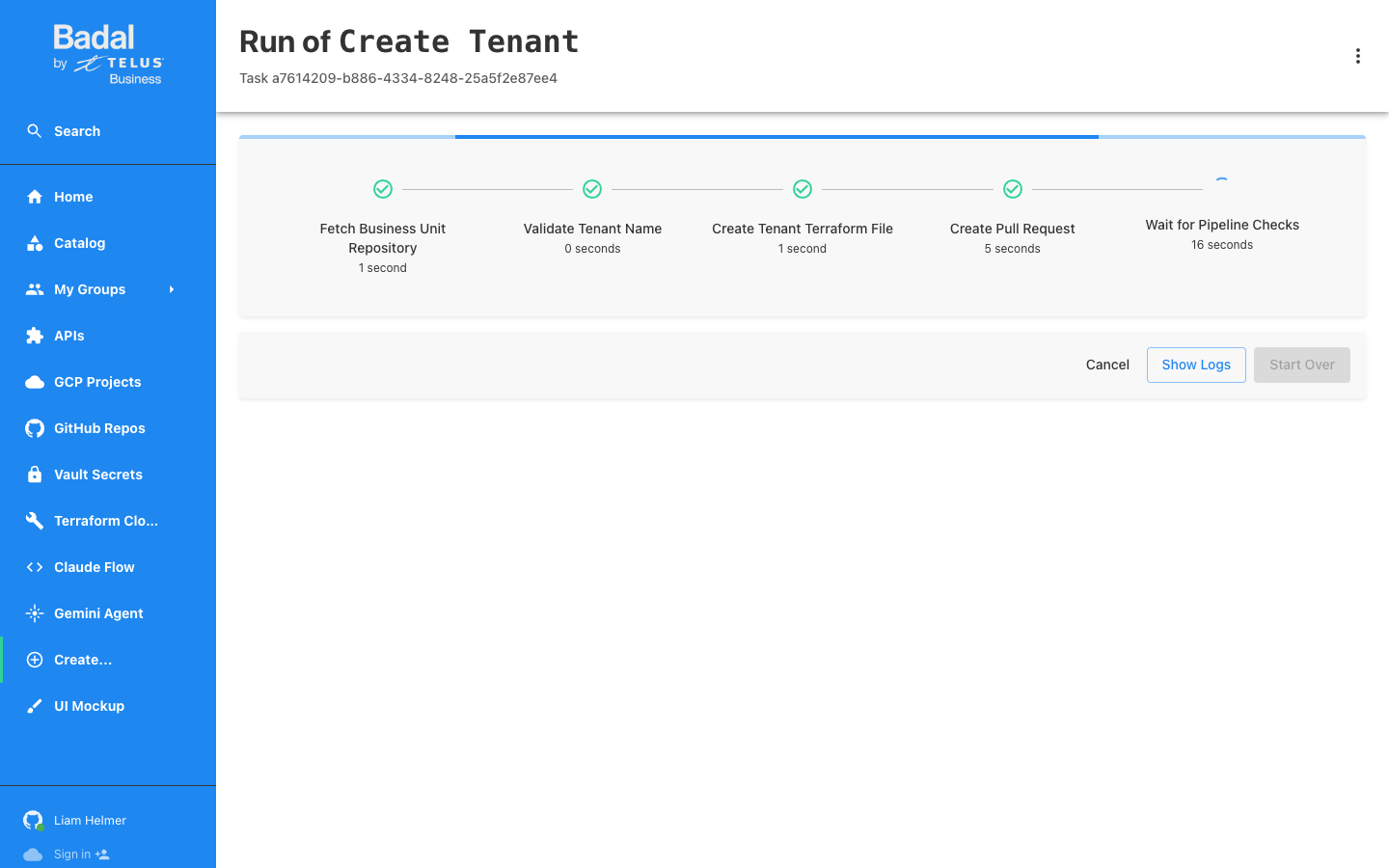
Task: Click the APIs puzzle piece icon
Action: (35, 336)
